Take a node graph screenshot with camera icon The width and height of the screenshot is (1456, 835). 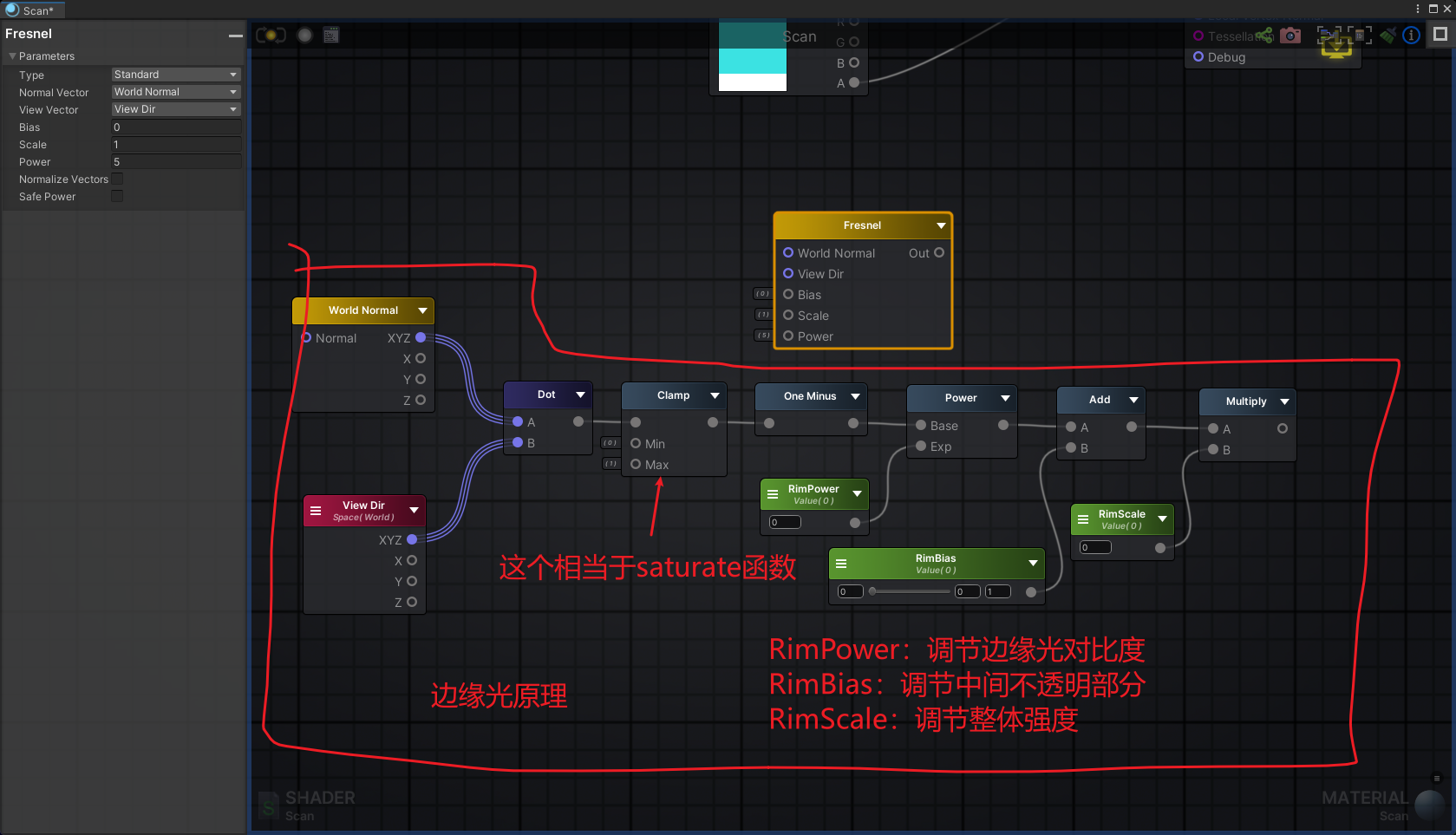(1291, 36)
